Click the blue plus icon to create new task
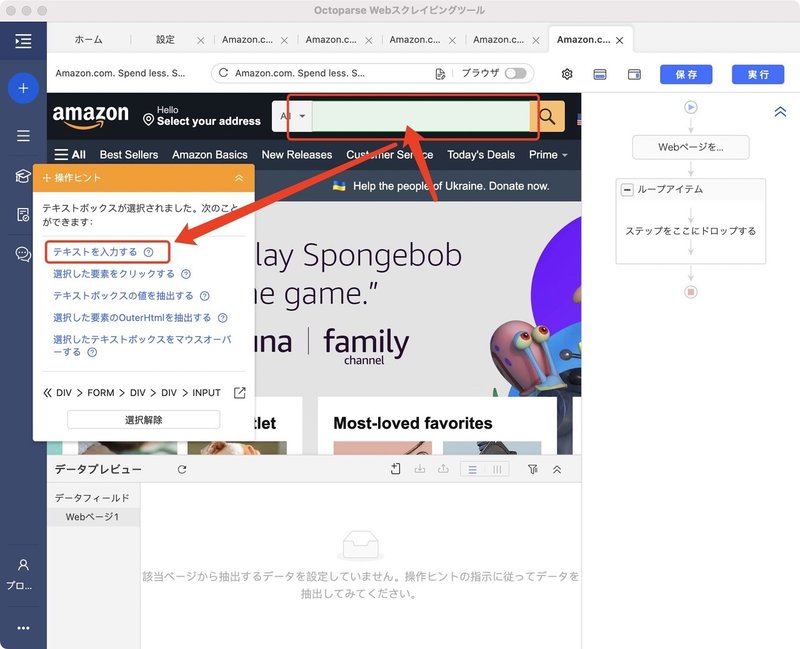Viewport: 800px width, 649px height. click(23, 88)
